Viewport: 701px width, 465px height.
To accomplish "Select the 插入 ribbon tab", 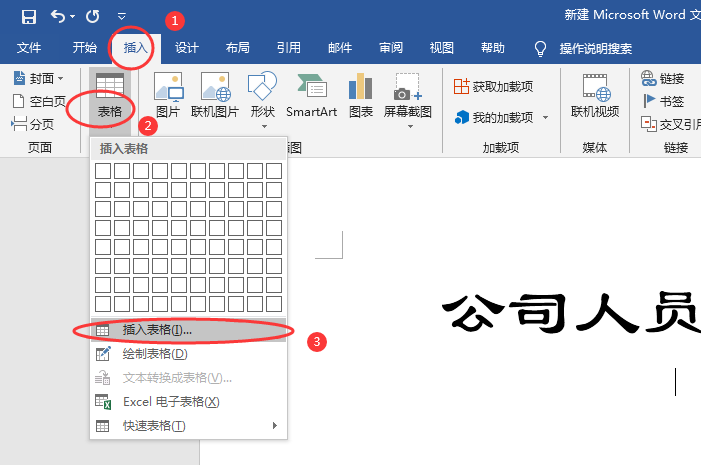I will (135, 47).
